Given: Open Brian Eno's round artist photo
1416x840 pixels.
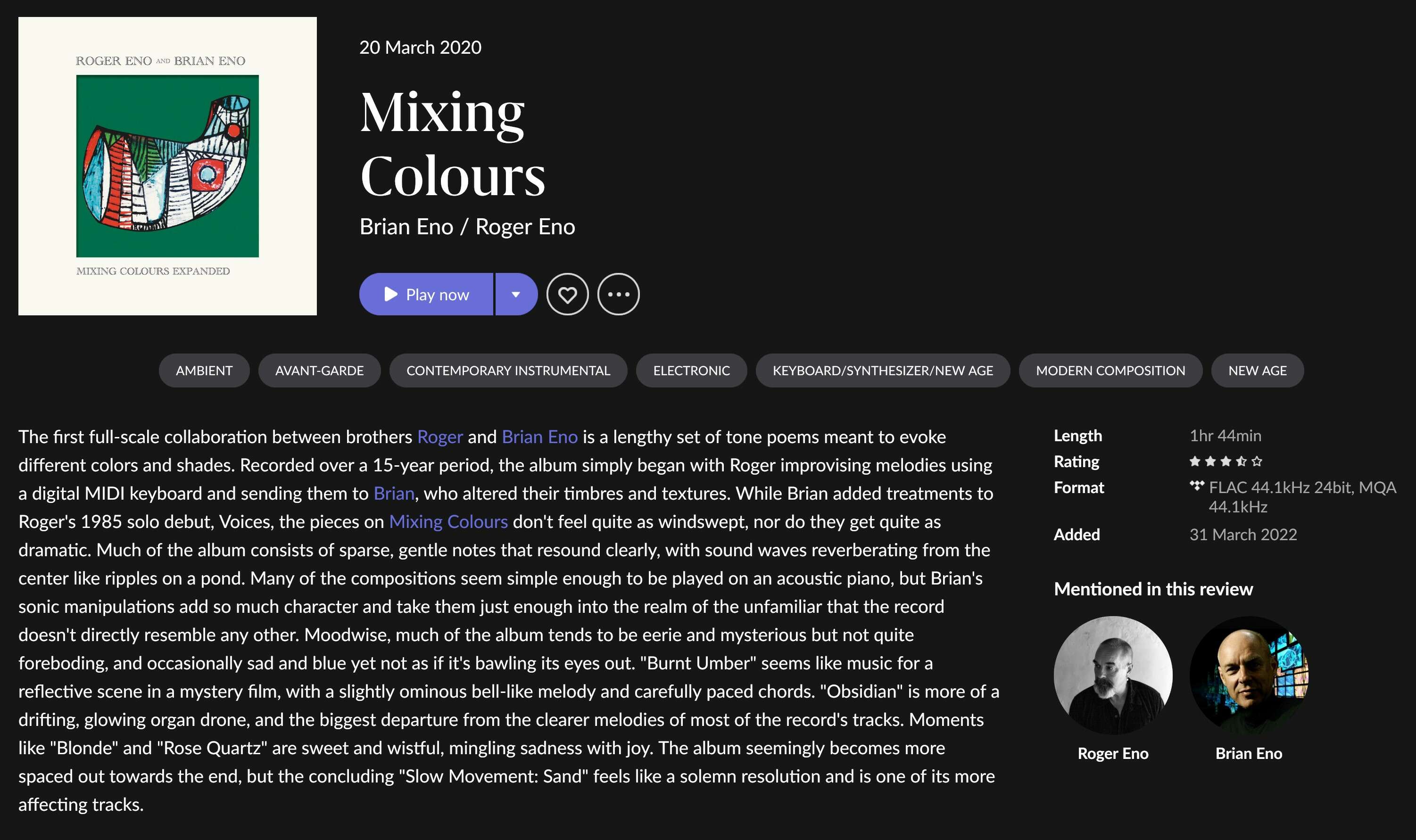Looking at the screenshot, I should (x=1249, y=675).
